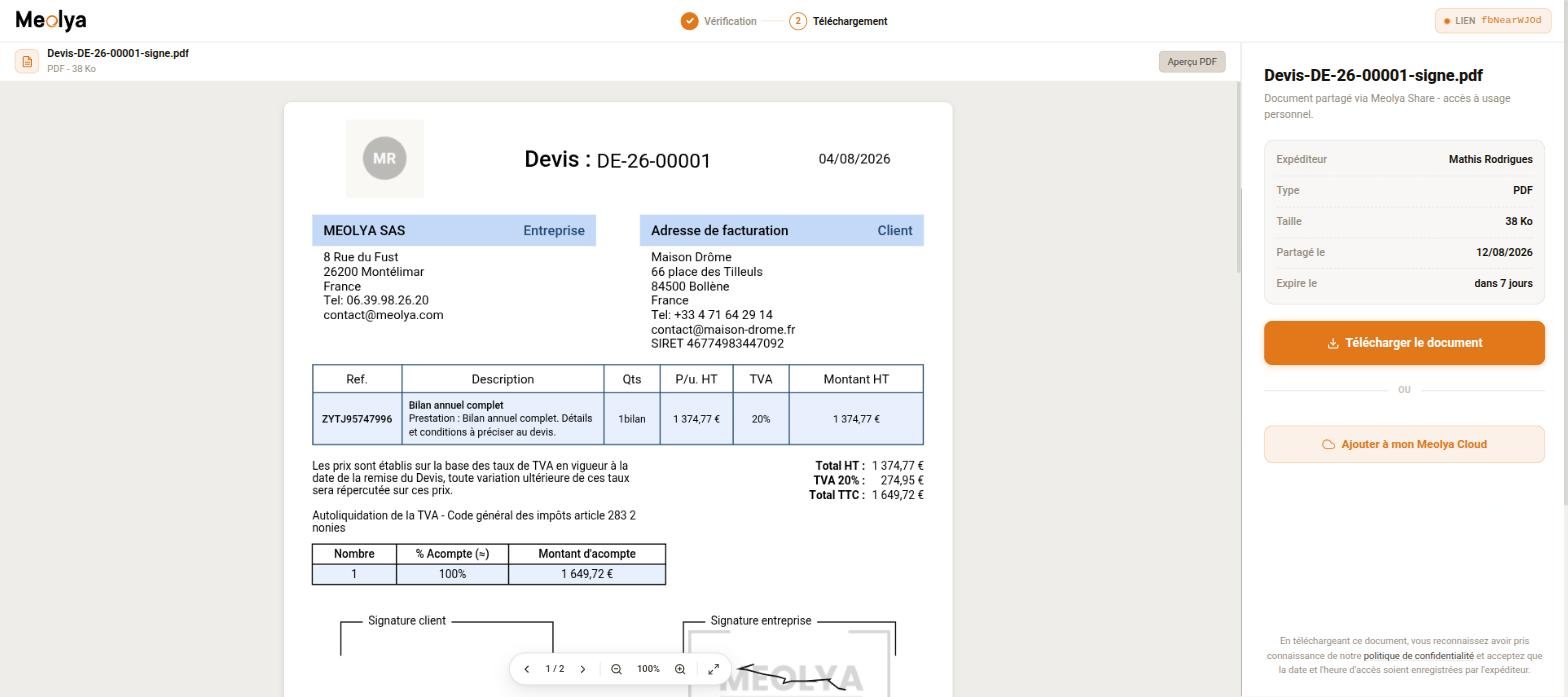The width and height of the screenshot is (1568, 697).
Task: Click the SIRET 46774983447092 line
Action: (717, 344)
